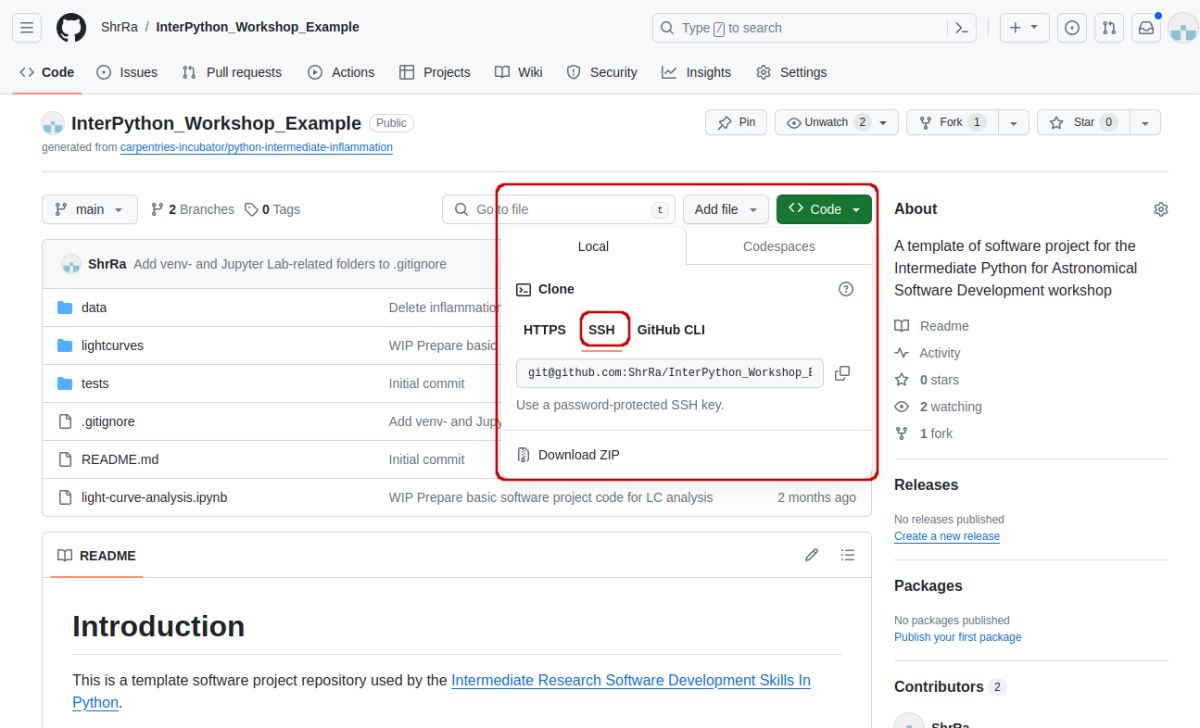Click the README.md file icon
The image size is (1200, 728).
click(65, 459)
